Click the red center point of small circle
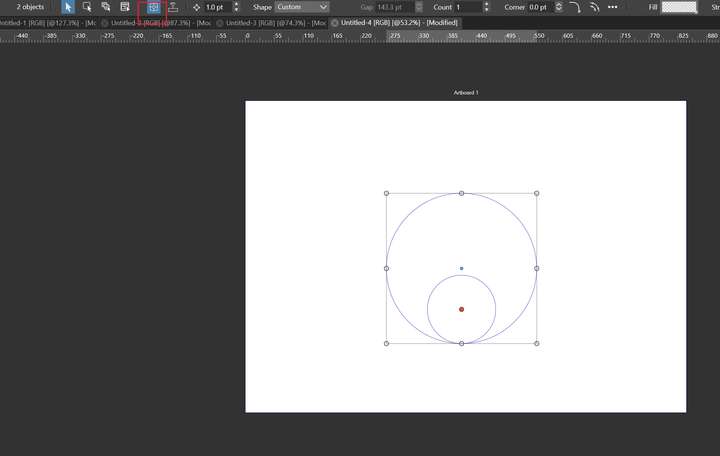 click(x=461, y=310)
